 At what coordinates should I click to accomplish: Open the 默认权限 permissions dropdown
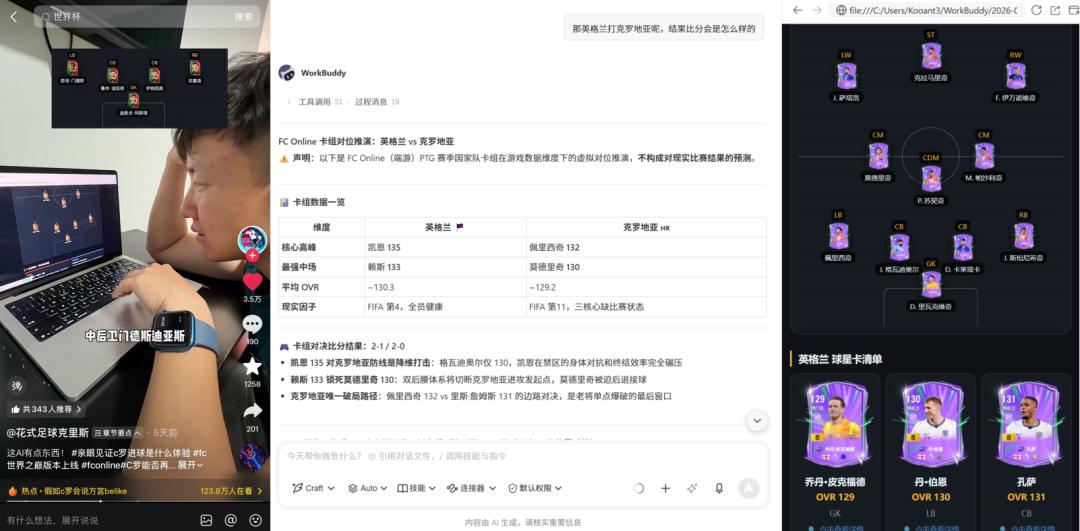(534, 488)
